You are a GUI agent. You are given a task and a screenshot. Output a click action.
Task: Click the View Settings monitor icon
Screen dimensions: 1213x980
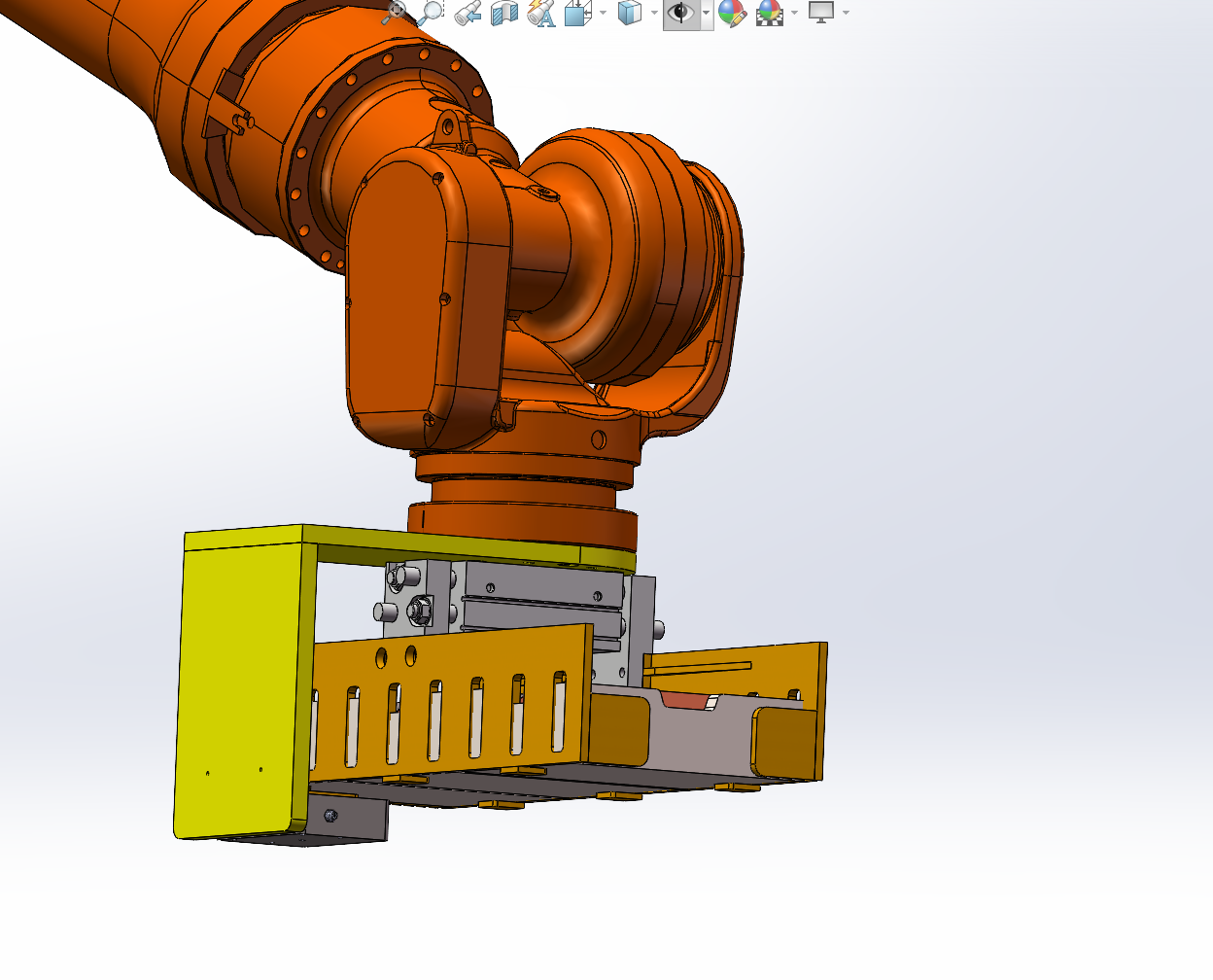coord(821,13)
